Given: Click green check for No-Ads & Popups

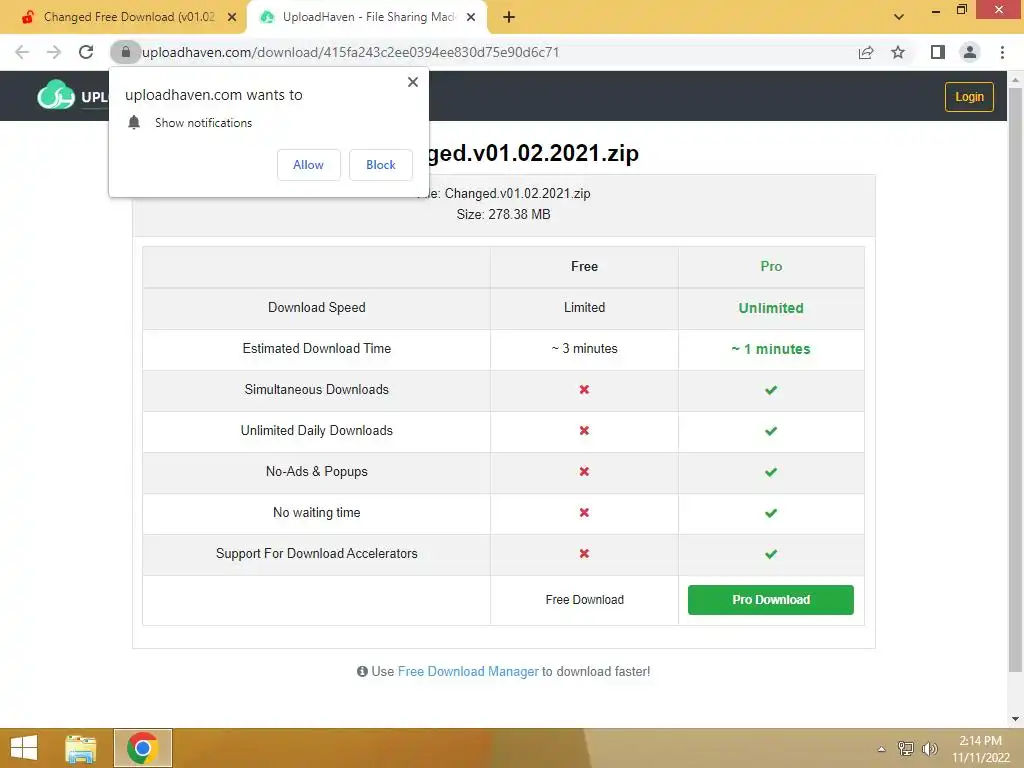Looking at the screenshot, I should 771,472.
